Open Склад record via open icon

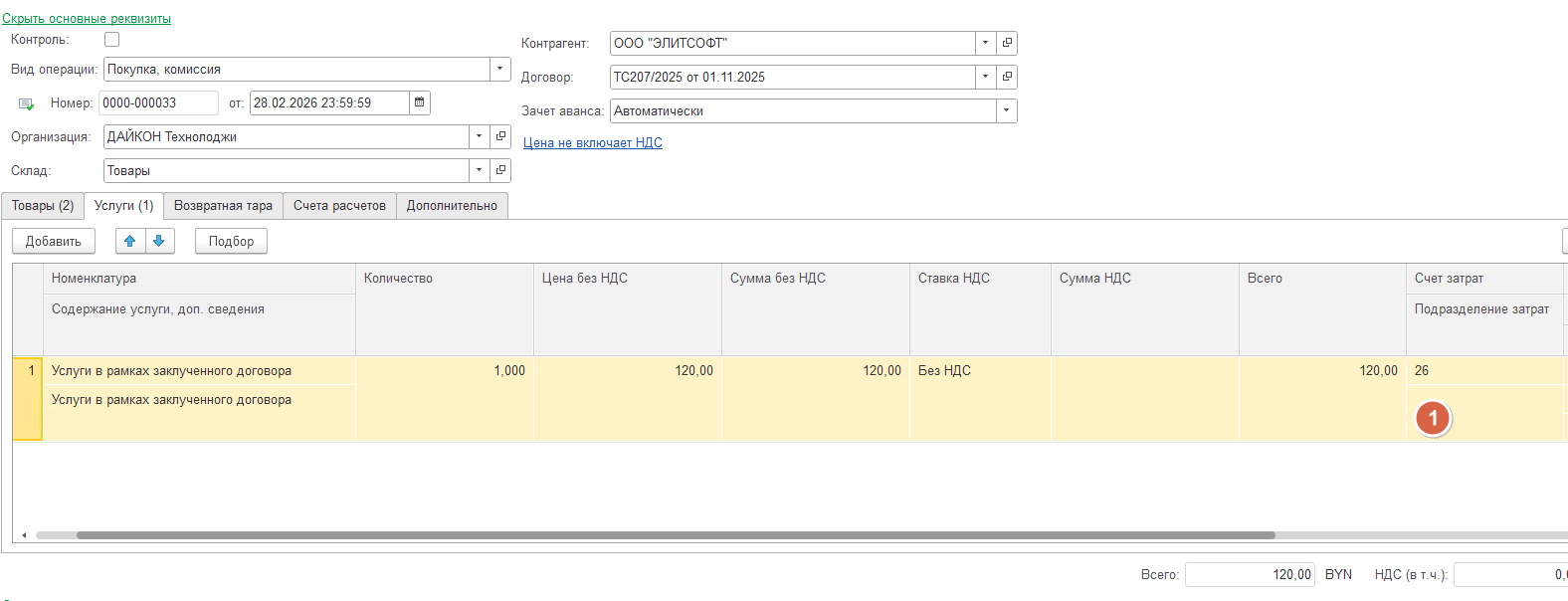coord(500,170)
